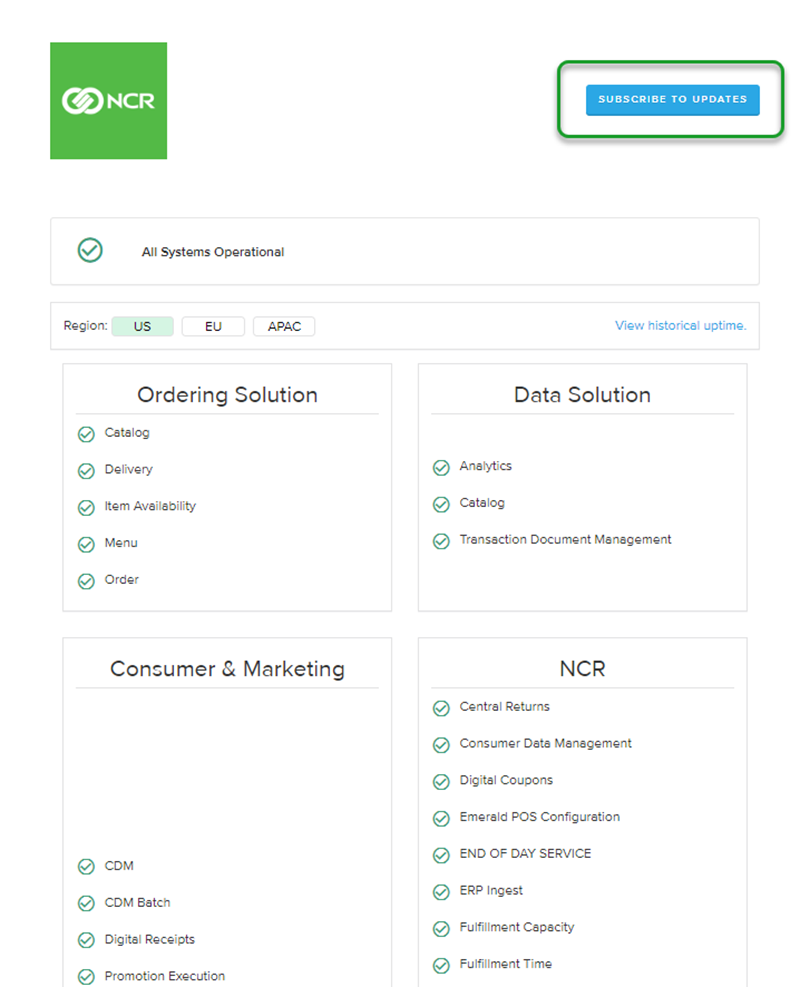The width and height of the screenshot is (800, 987).
Task: Click status icon beside Delivery
Action: (x=86, y=471)
